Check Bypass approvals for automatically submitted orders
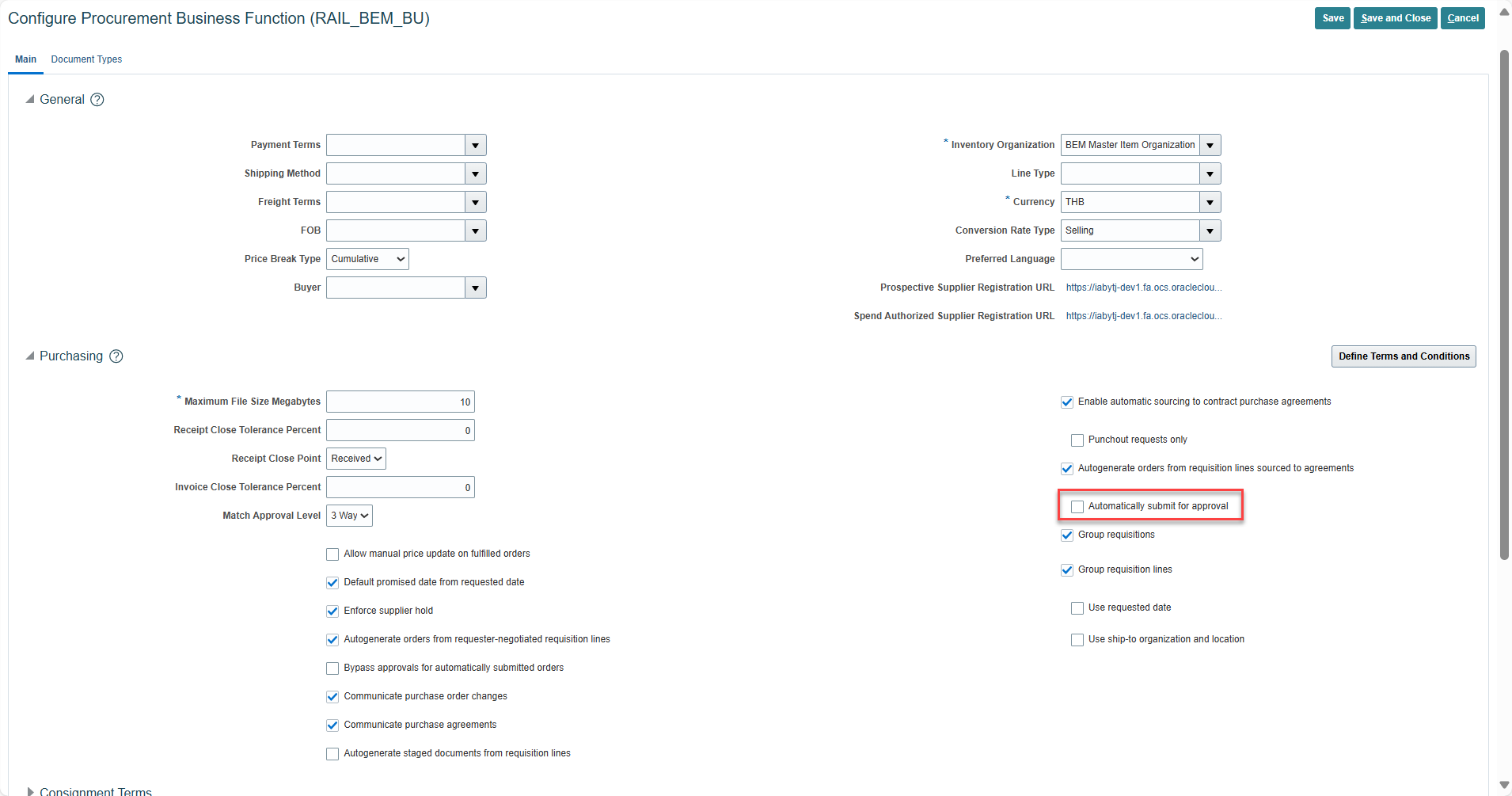This screenshot has width=1512, height=796. point(332,668)
